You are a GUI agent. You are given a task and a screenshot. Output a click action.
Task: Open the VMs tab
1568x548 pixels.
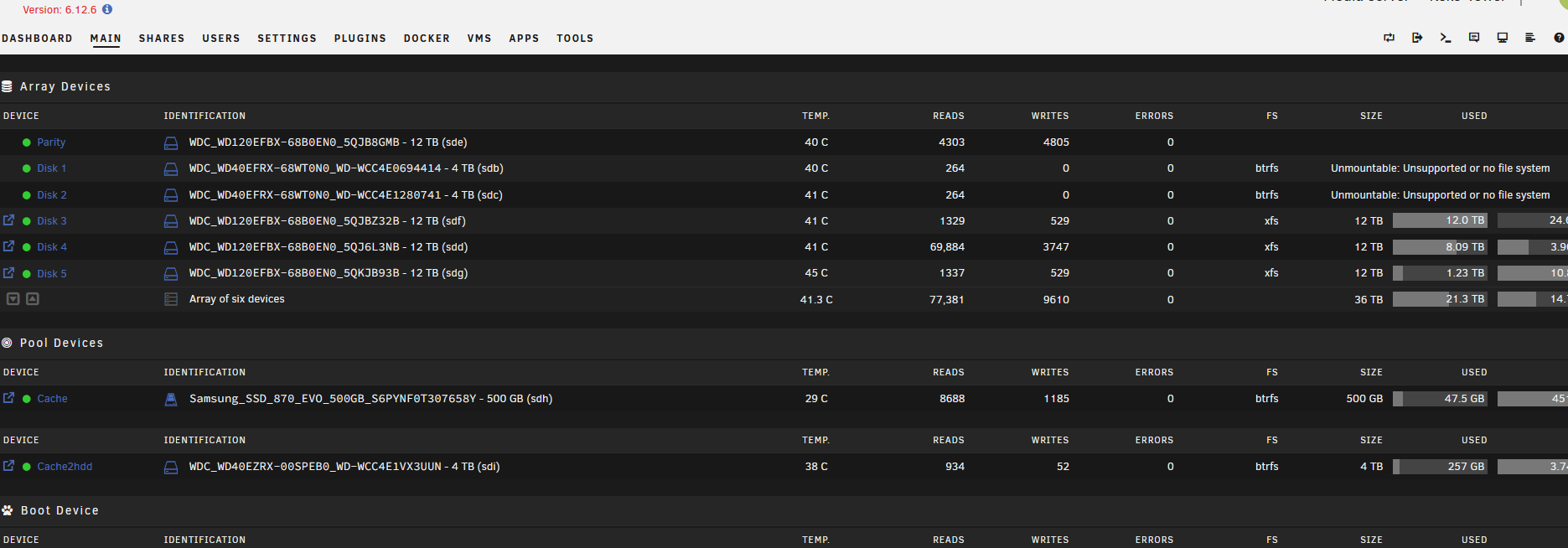(479, 39)
